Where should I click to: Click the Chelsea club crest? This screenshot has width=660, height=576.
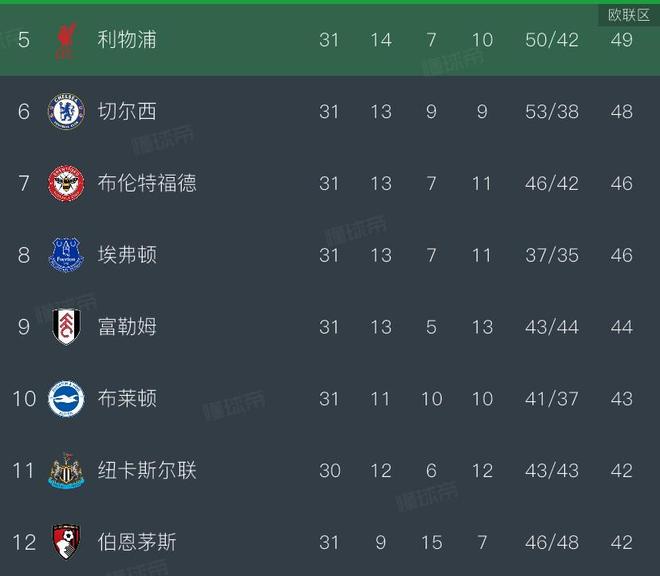tap(67, 112)
